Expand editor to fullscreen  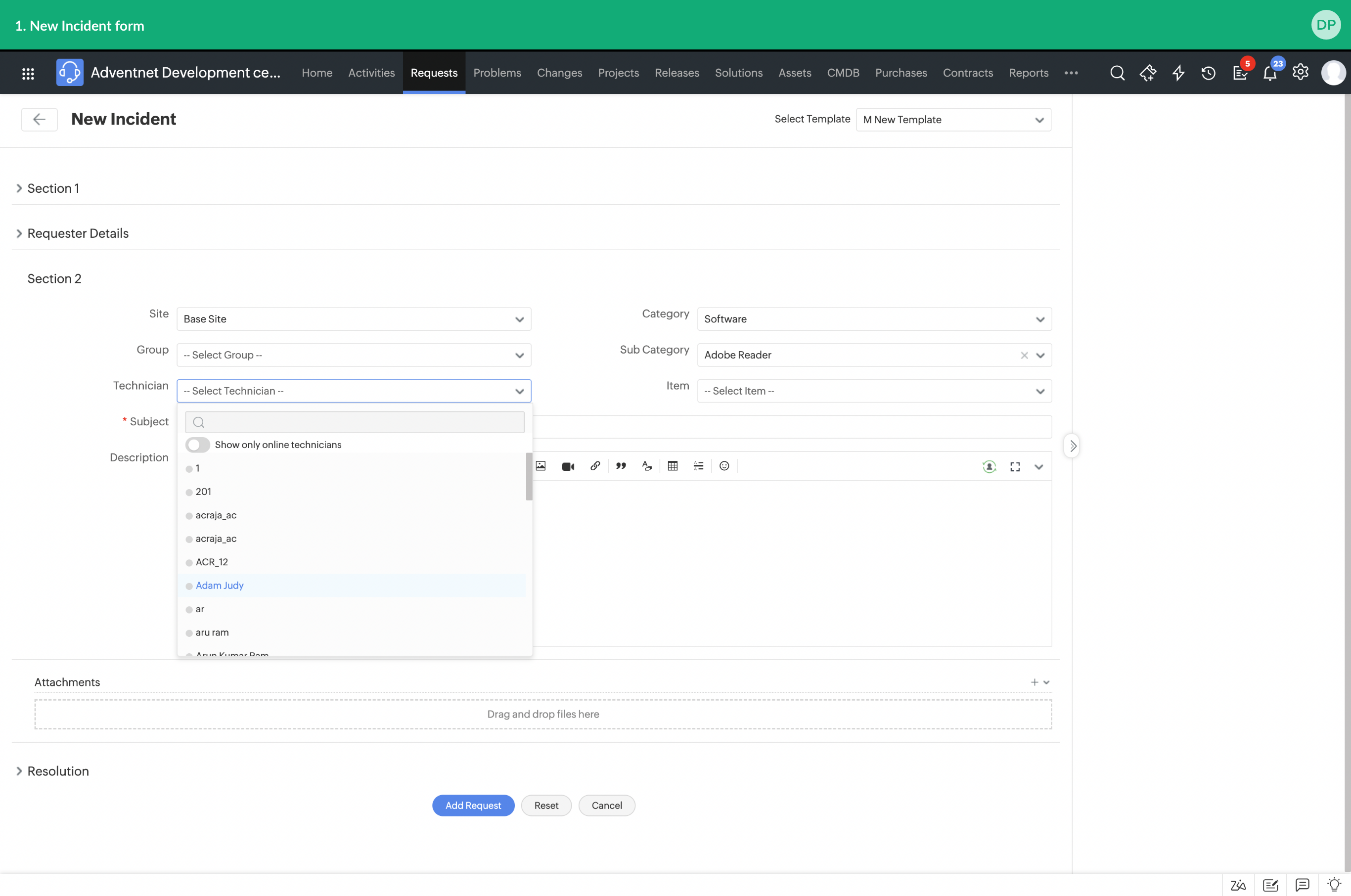tap(1015, 467)
